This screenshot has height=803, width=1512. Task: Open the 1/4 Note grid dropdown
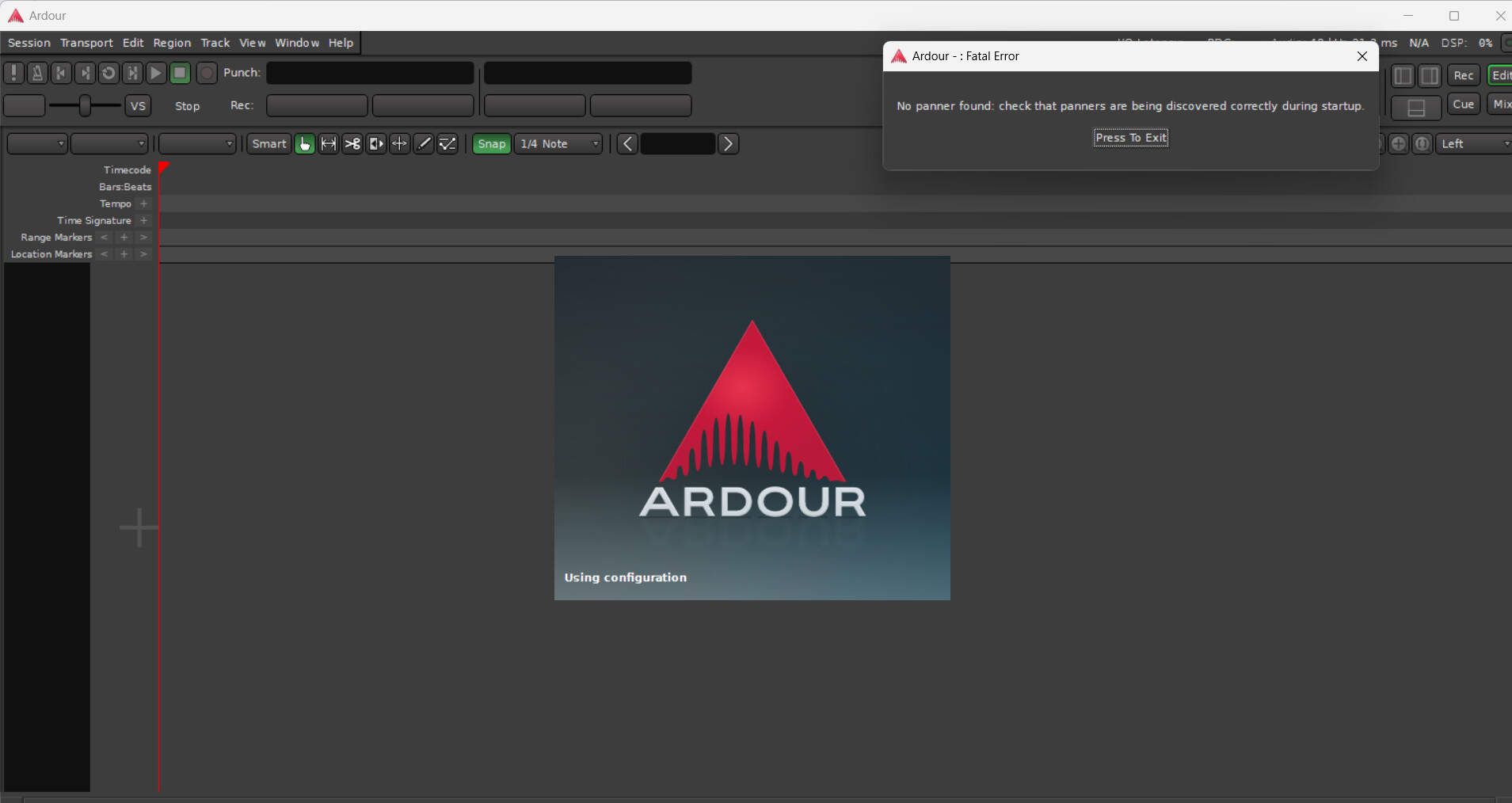[558, 143]
